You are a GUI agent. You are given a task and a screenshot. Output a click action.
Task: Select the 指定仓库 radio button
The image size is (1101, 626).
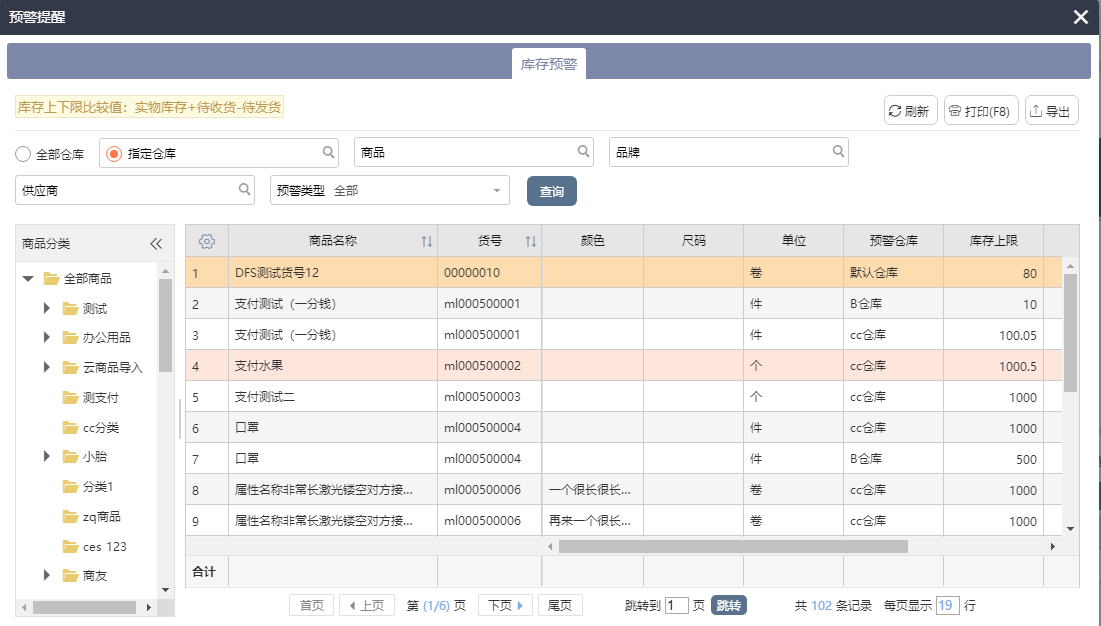click(x=114, y=154)
